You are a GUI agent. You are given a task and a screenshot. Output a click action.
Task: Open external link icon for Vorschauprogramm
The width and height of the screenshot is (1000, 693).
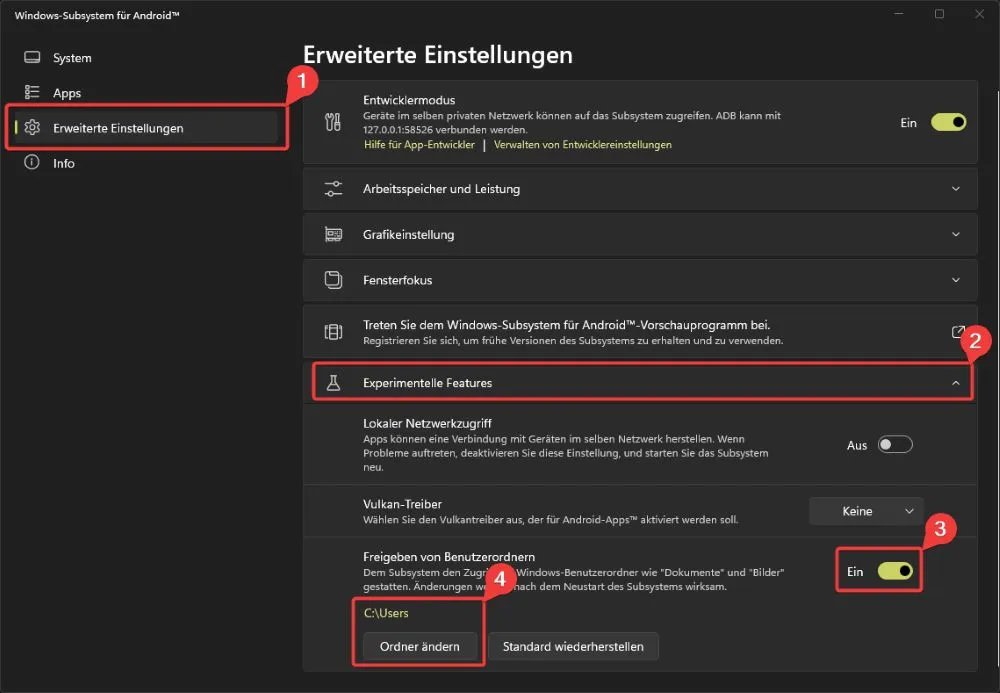coord(957,332)
